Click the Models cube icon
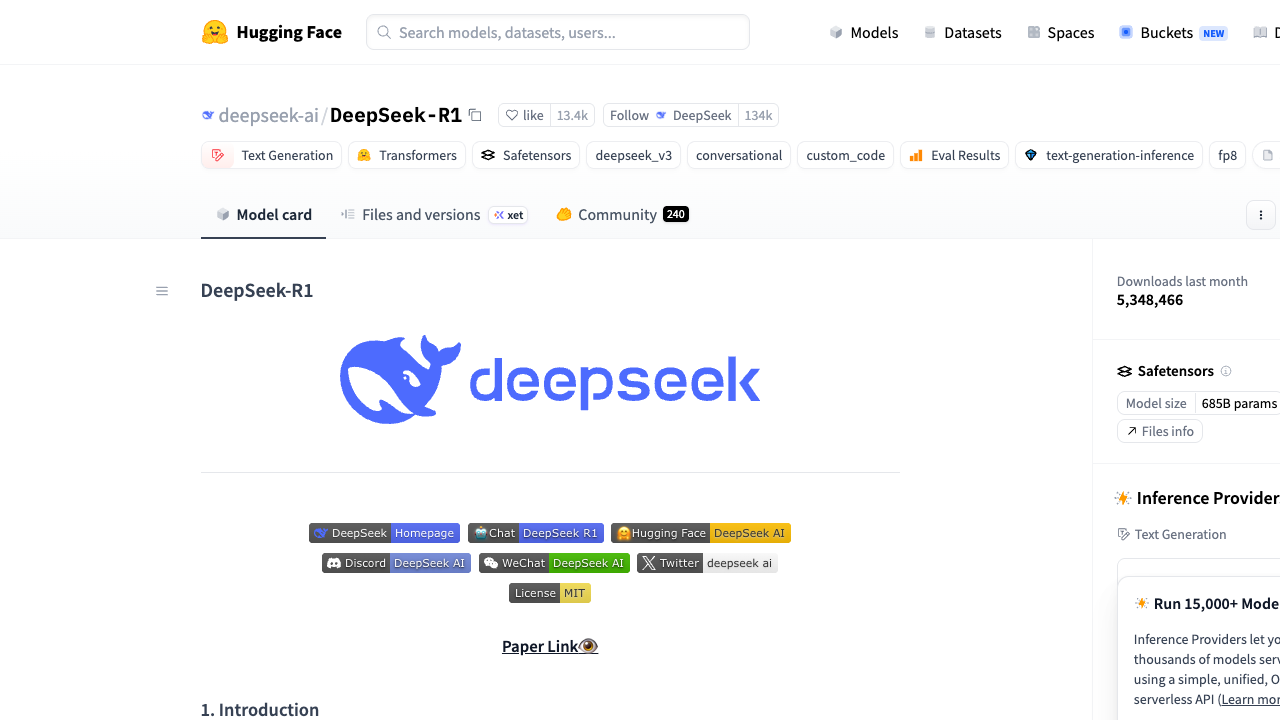The image size is (1280, 720). (x=836, y=32)
